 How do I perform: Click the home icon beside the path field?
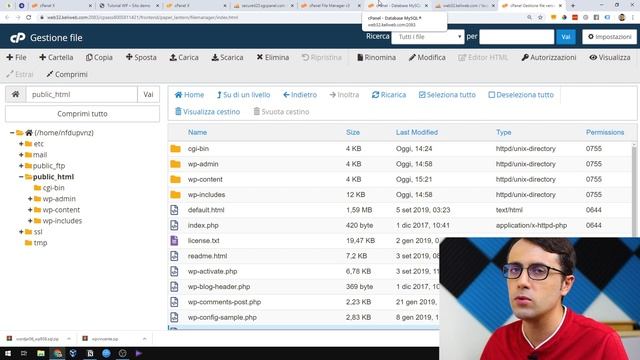coord(16,94)
